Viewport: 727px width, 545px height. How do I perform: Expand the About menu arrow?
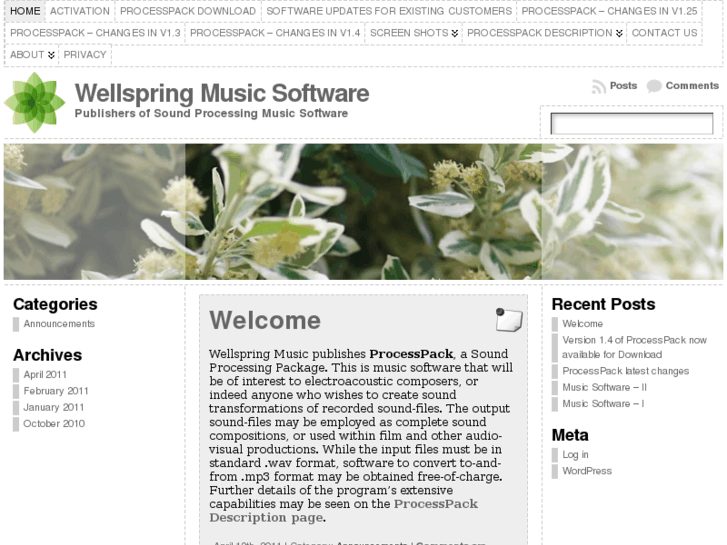click(51, 55)
